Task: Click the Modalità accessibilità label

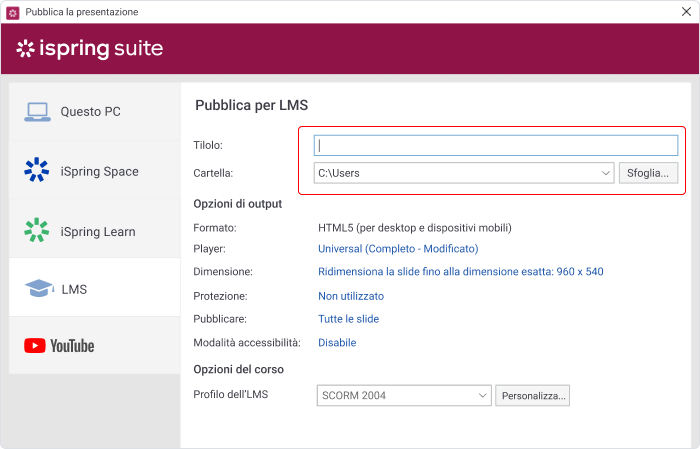Action: point(247,342)
